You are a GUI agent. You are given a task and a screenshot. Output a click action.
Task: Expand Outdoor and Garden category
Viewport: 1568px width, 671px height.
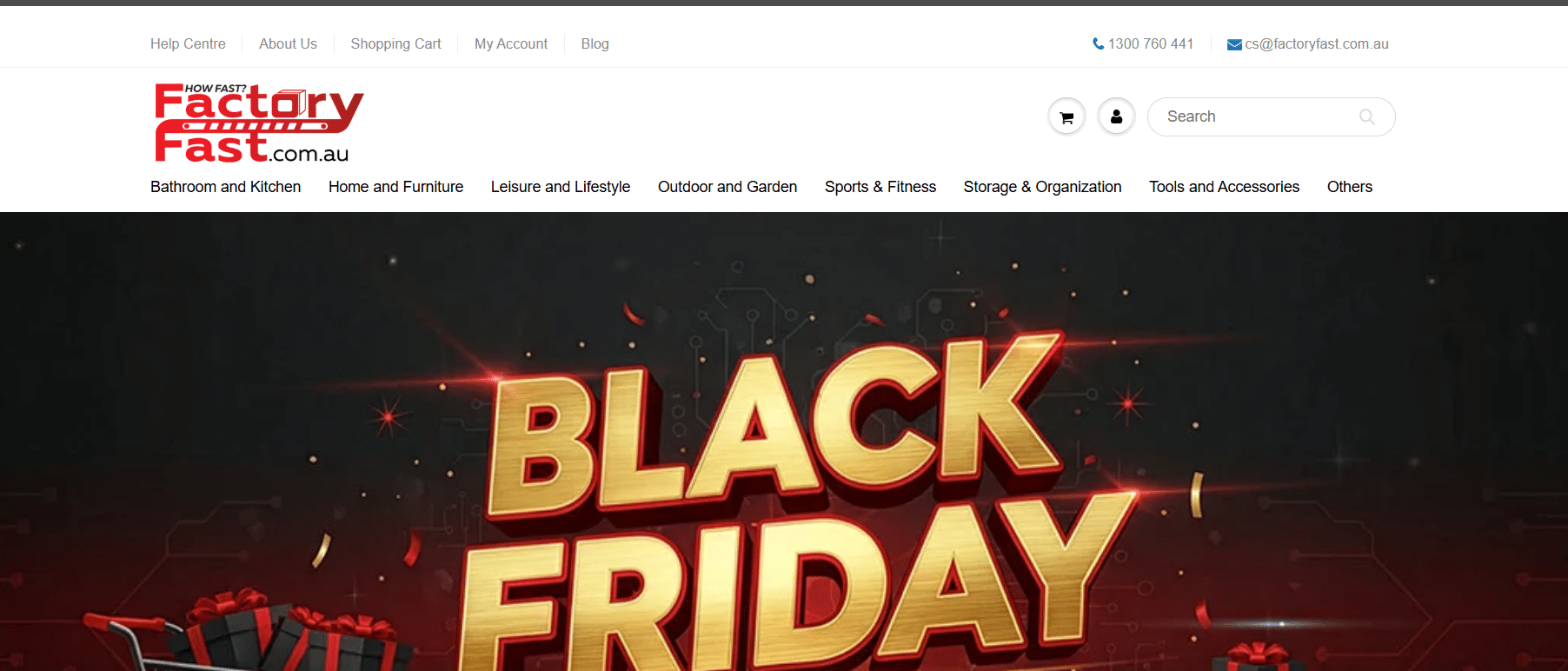click(728, 187)
